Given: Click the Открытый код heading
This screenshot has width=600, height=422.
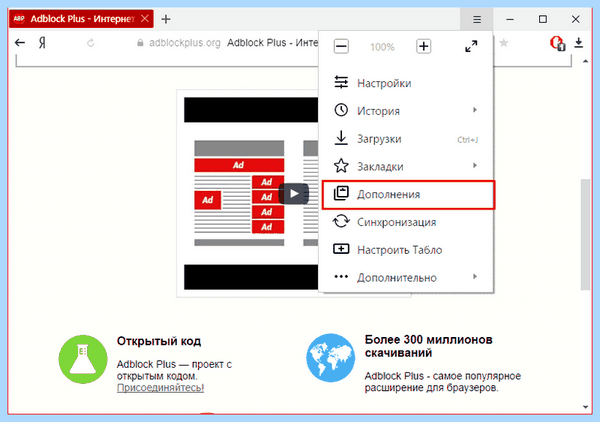Looking at the screenshot, I should 159,341.
